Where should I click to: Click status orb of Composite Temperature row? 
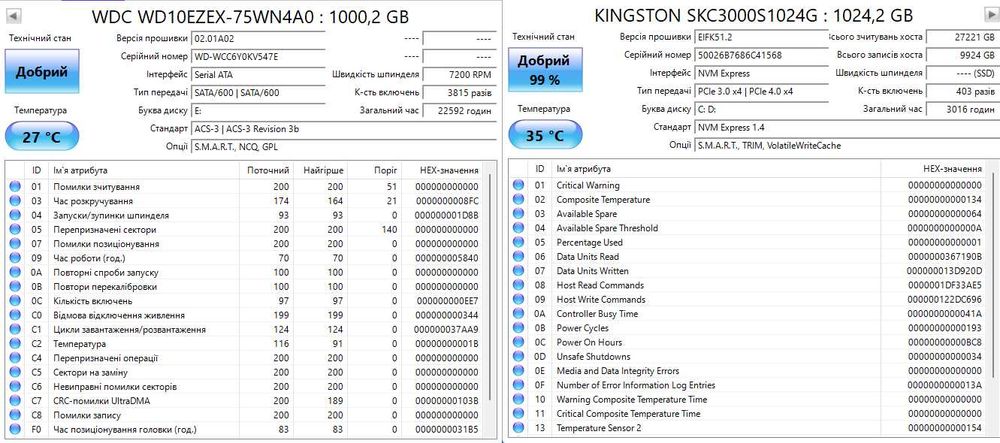pos(518,200)
